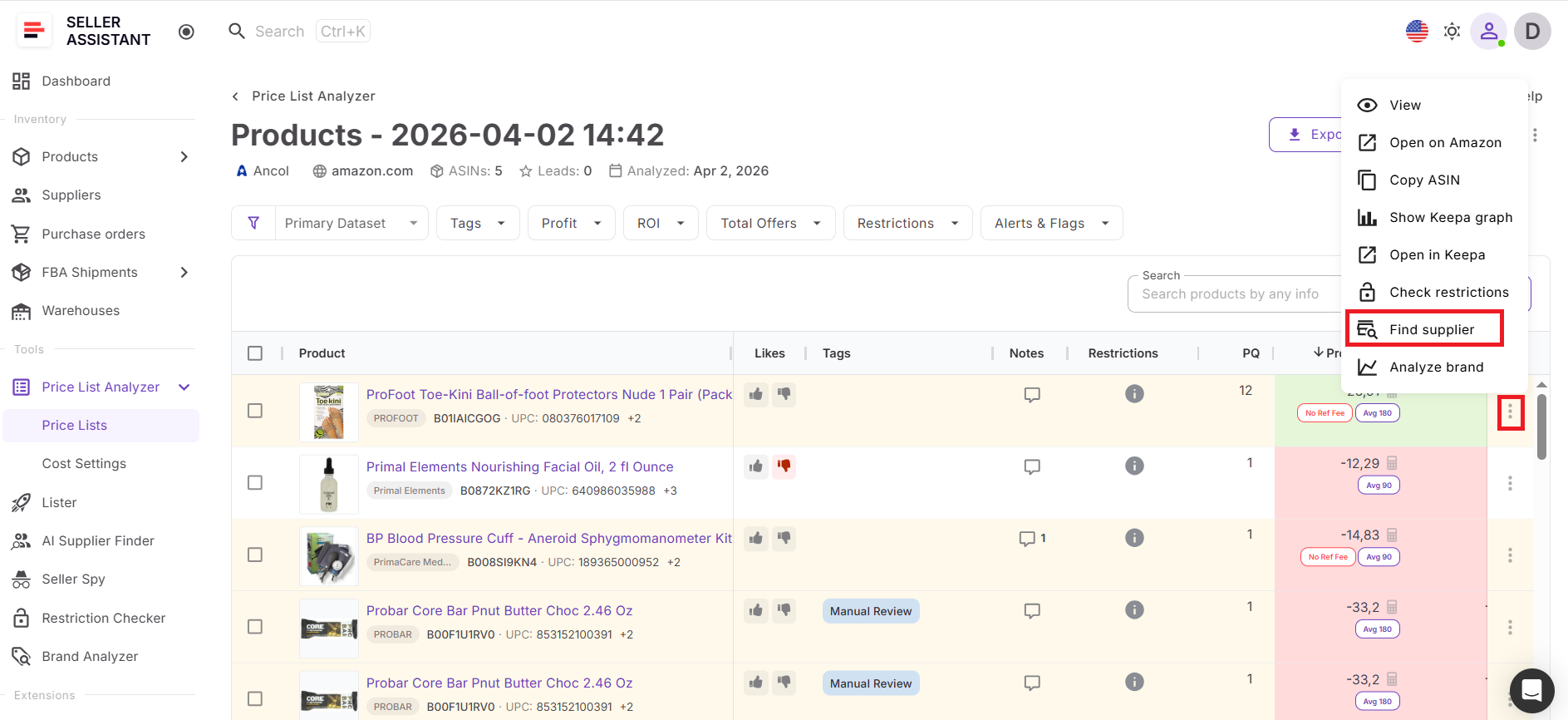Open the Alerts & Flags dropdown
1568x720 pixels.
[x=1051, y=223]
